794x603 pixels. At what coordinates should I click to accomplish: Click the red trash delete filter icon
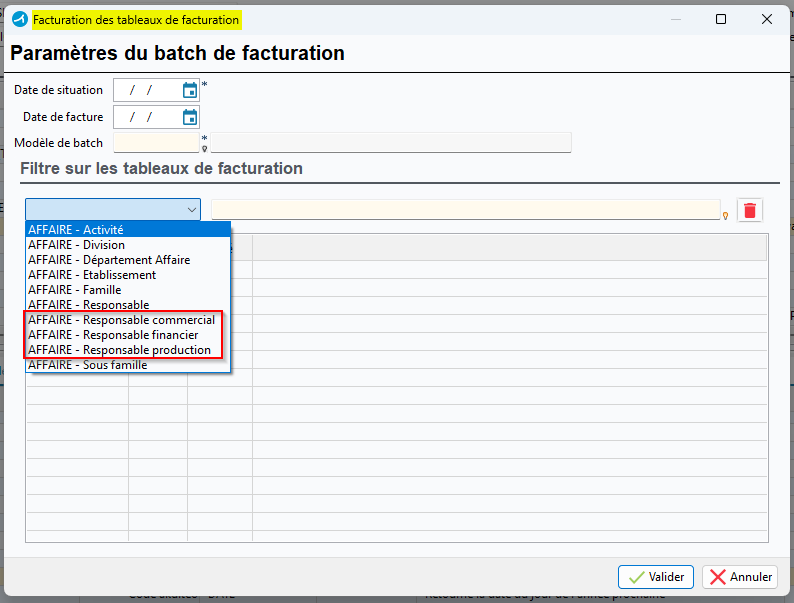click(750, 210)
